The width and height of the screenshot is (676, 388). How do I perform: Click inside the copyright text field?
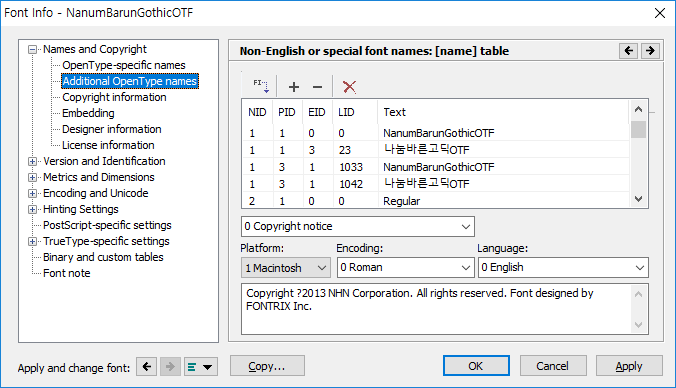point(436,309)
